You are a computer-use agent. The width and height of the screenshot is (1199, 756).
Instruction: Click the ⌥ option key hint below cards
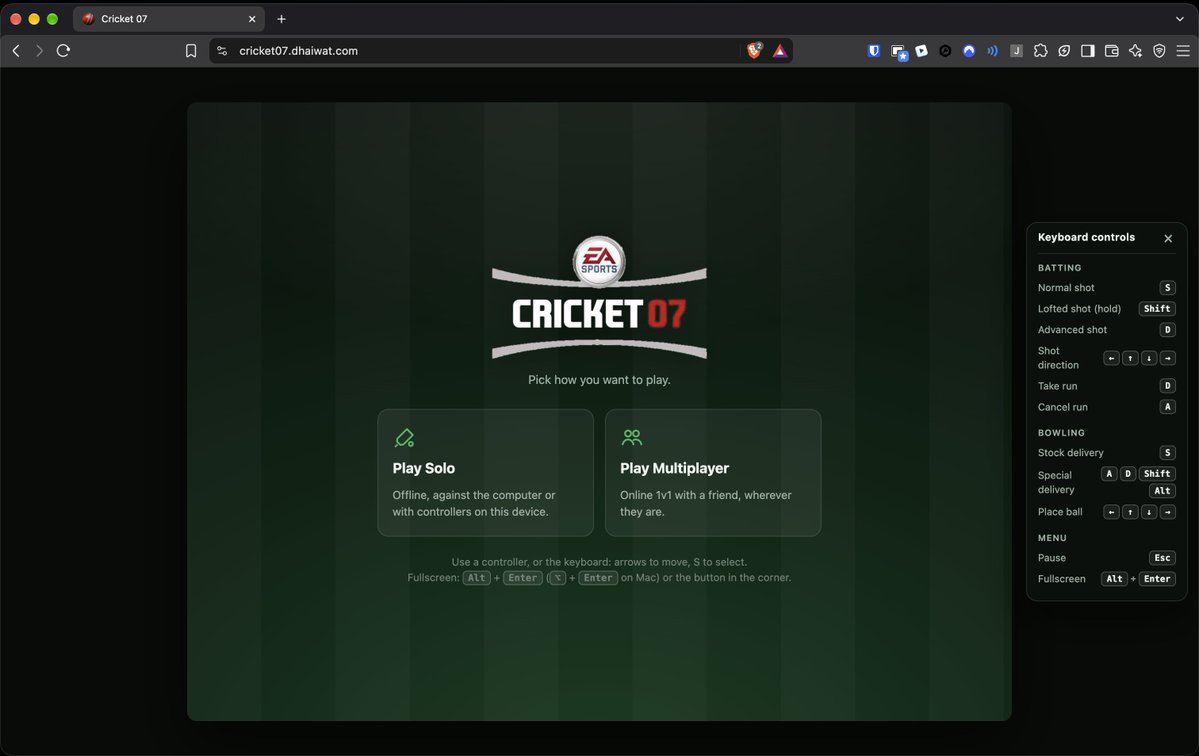(558, 578)
